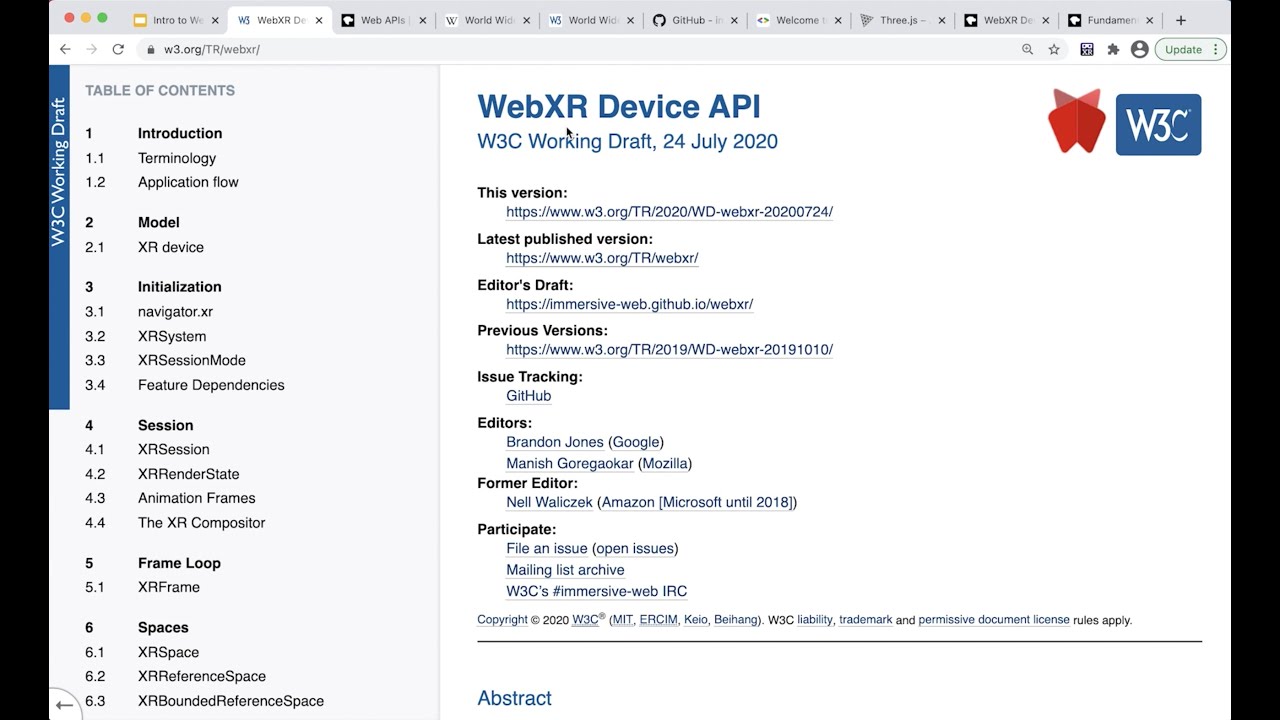
Task: Bookmark this page with the star icon
Action: click(1054, 49)
